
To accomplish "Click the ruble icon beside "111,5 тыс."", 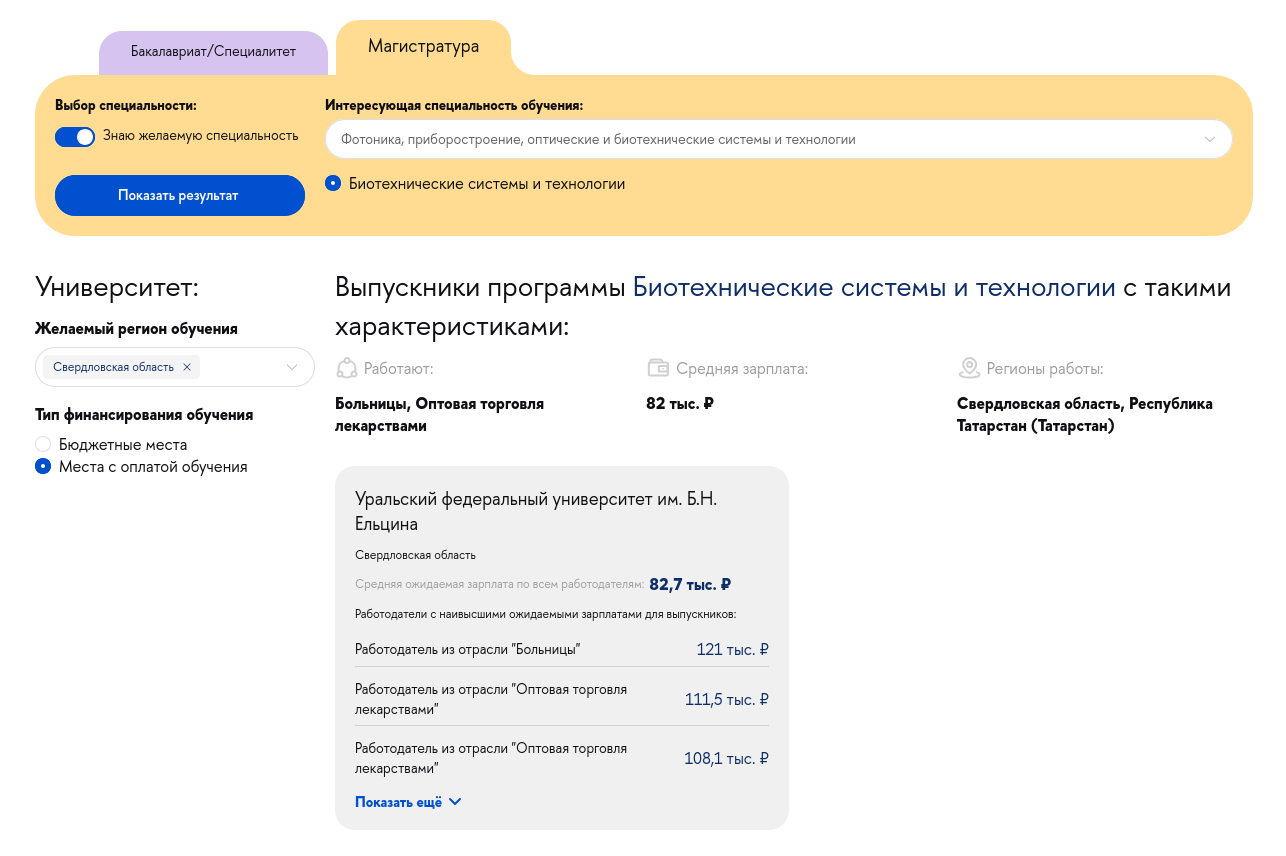I will 765,699.
